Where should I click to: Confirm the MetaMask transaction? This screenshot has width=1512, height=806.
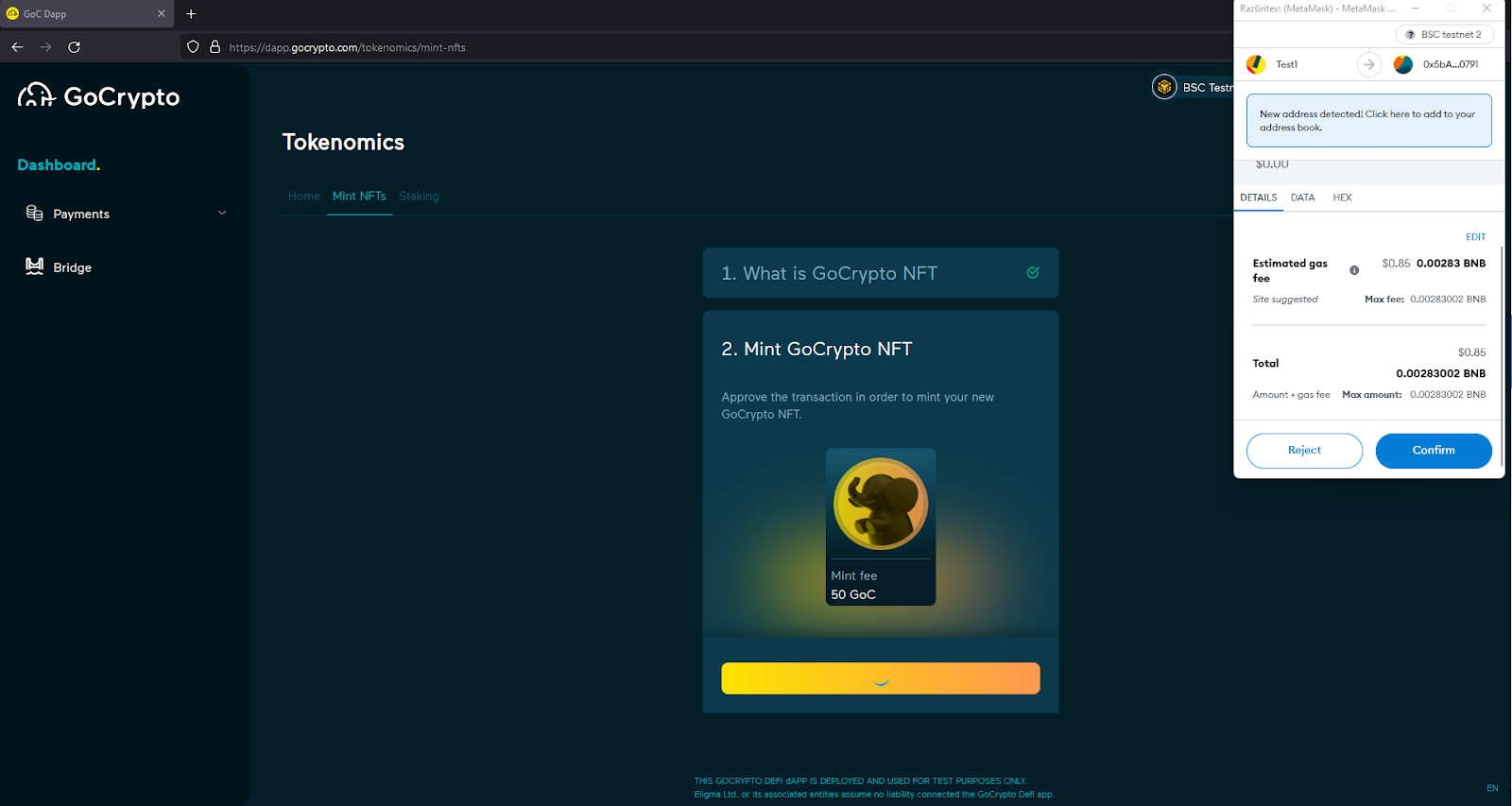pos(1433,451)
